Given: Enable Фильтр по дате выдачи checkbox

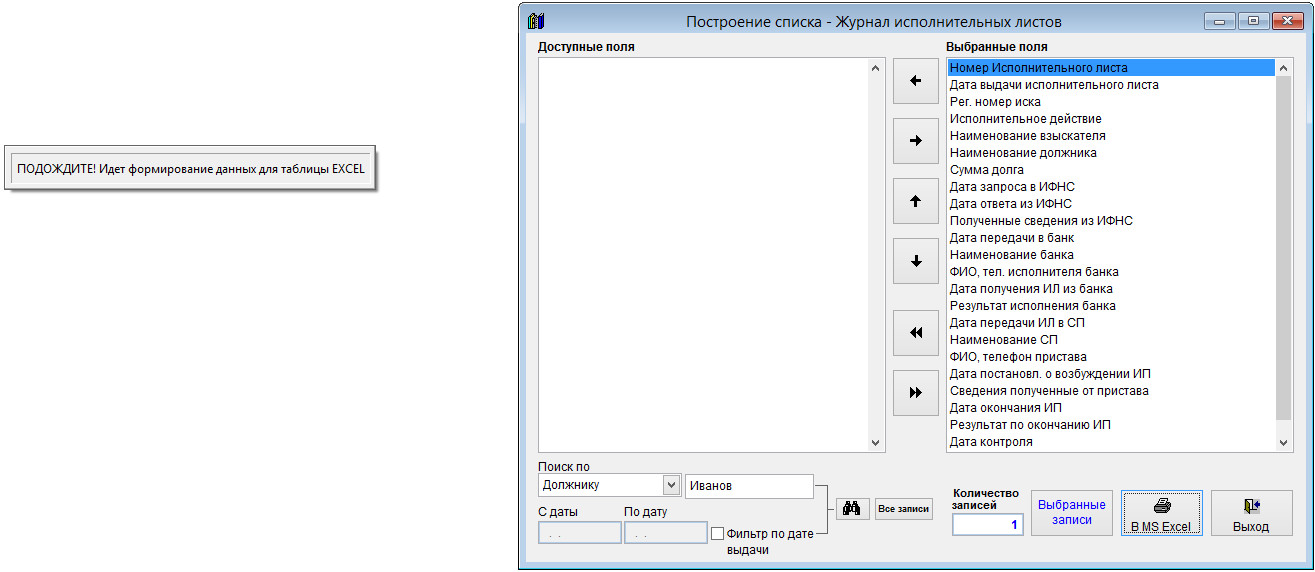Looking at the screenshot, I should tap(717, 534).
